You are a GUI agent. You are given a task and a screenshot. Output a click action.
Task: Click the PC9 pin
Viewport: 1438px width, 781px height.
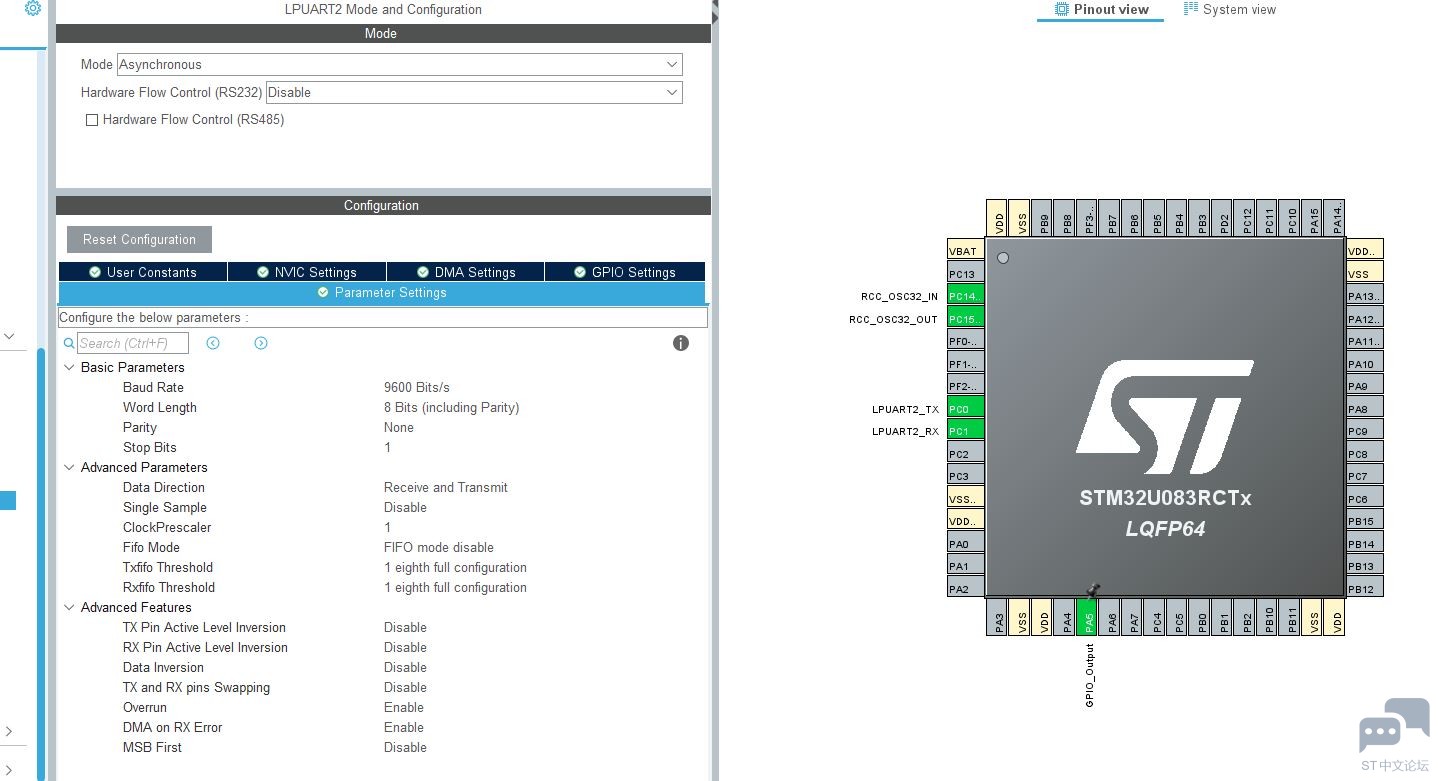[1364, 431]
